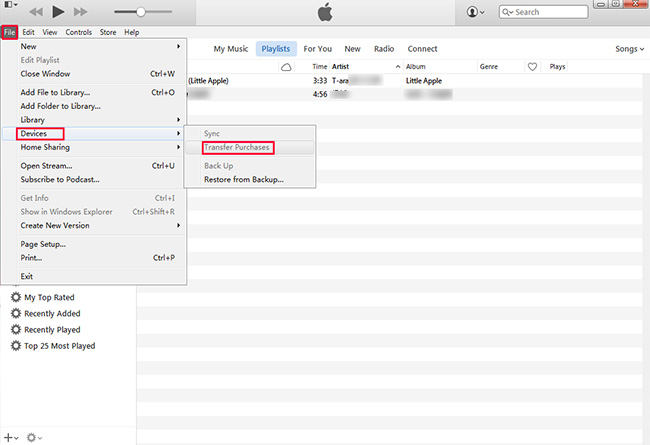This screenshot has width=650, height=445.
Task: Sort by Artist column header
Action: click(x=340, y=66)
